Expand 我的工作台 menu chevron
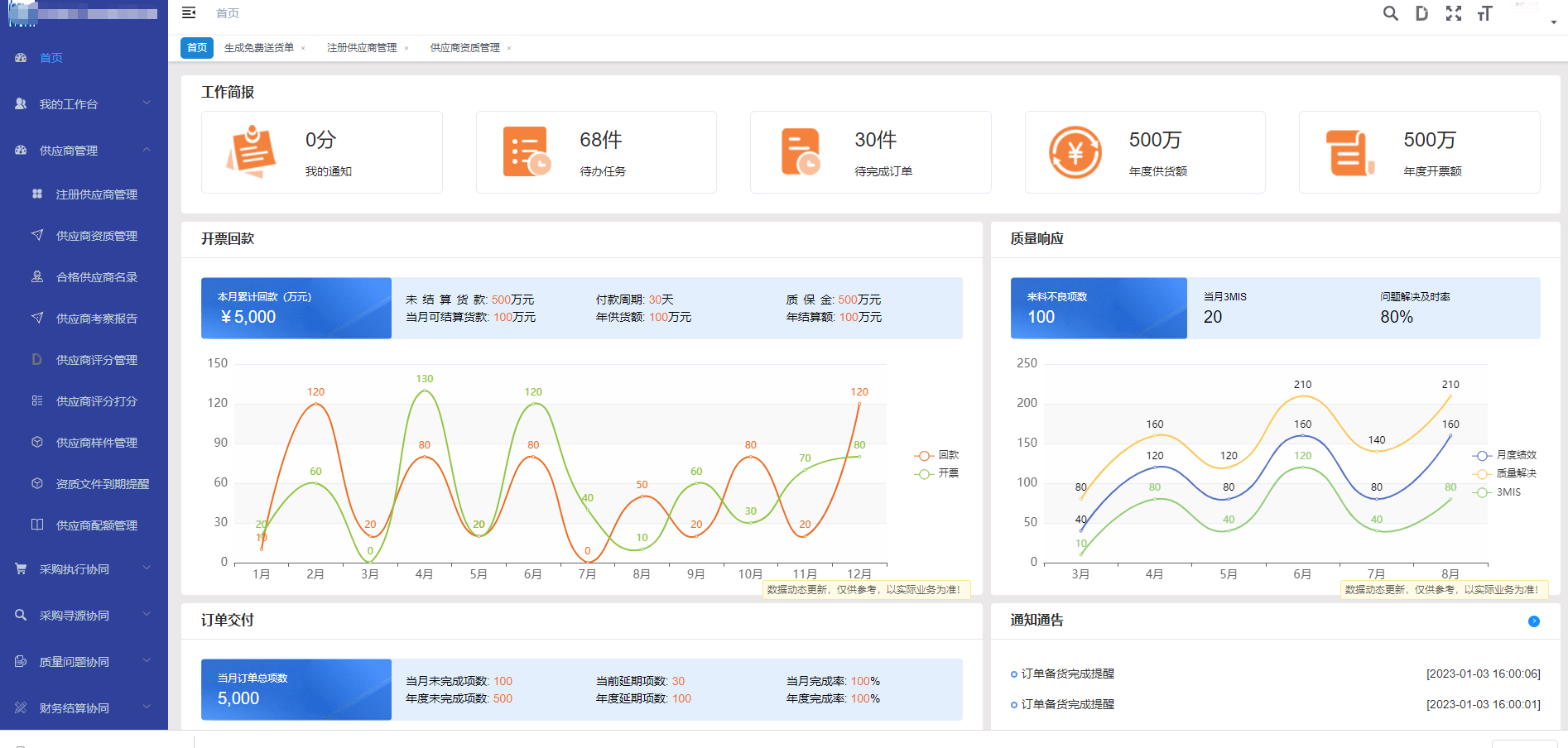 point(147,103)
